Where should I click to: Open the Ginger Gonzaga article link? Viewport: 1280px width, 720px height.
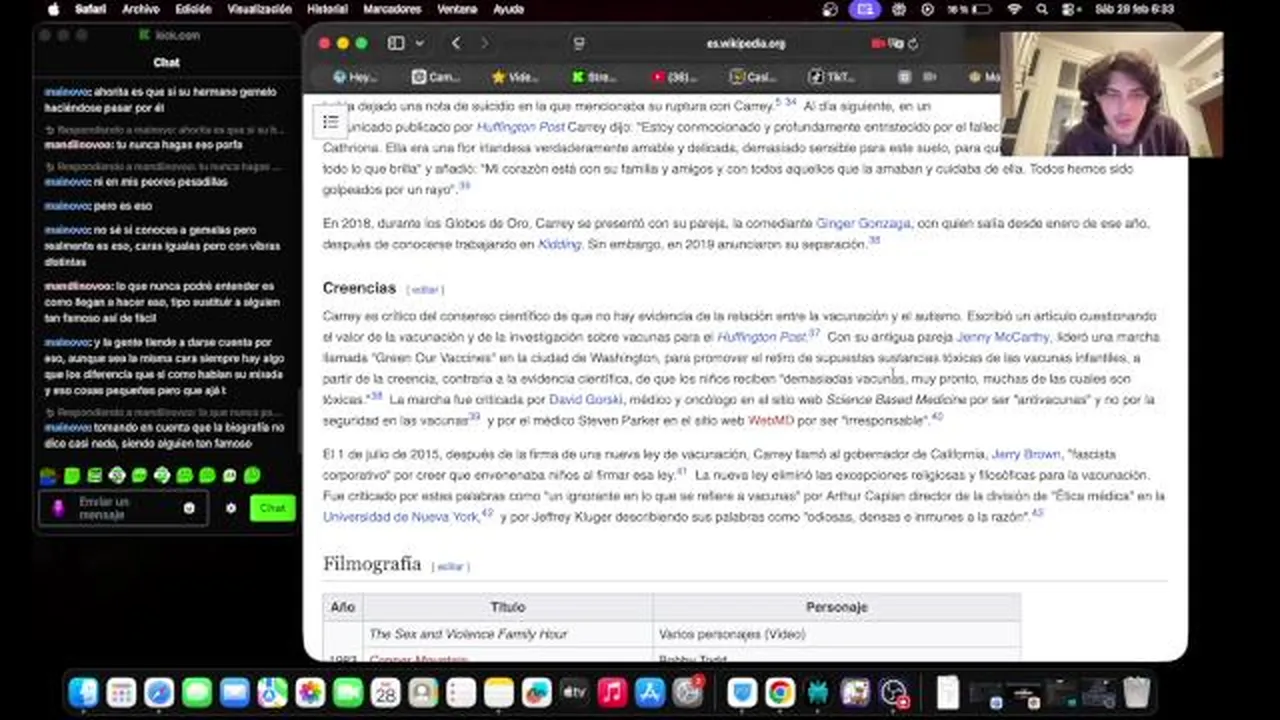click(863, 223)
